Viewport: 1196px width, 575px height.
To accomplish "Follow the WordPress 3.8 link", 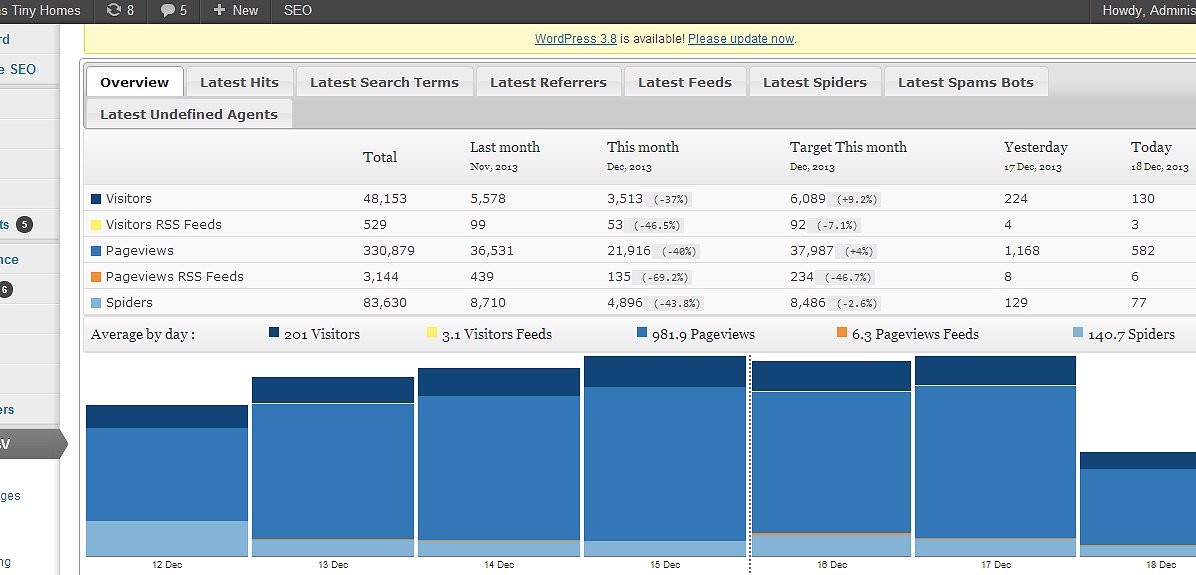I will coord(575,39).
